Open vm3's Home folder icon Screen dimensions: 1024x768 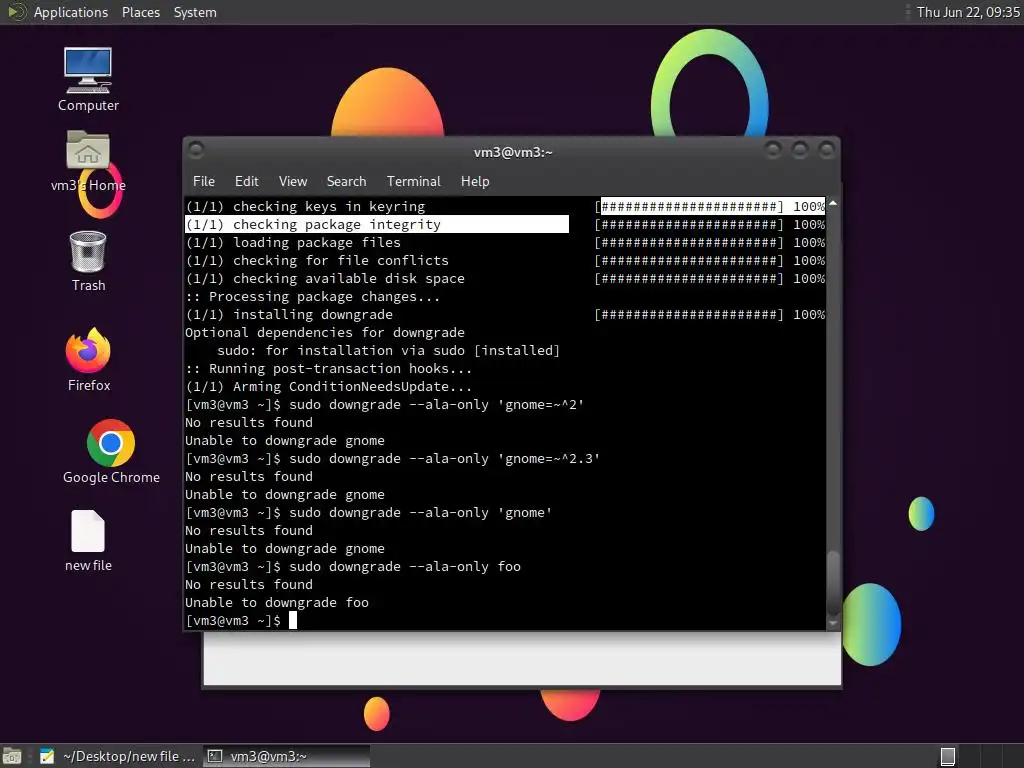click(88, 161)
